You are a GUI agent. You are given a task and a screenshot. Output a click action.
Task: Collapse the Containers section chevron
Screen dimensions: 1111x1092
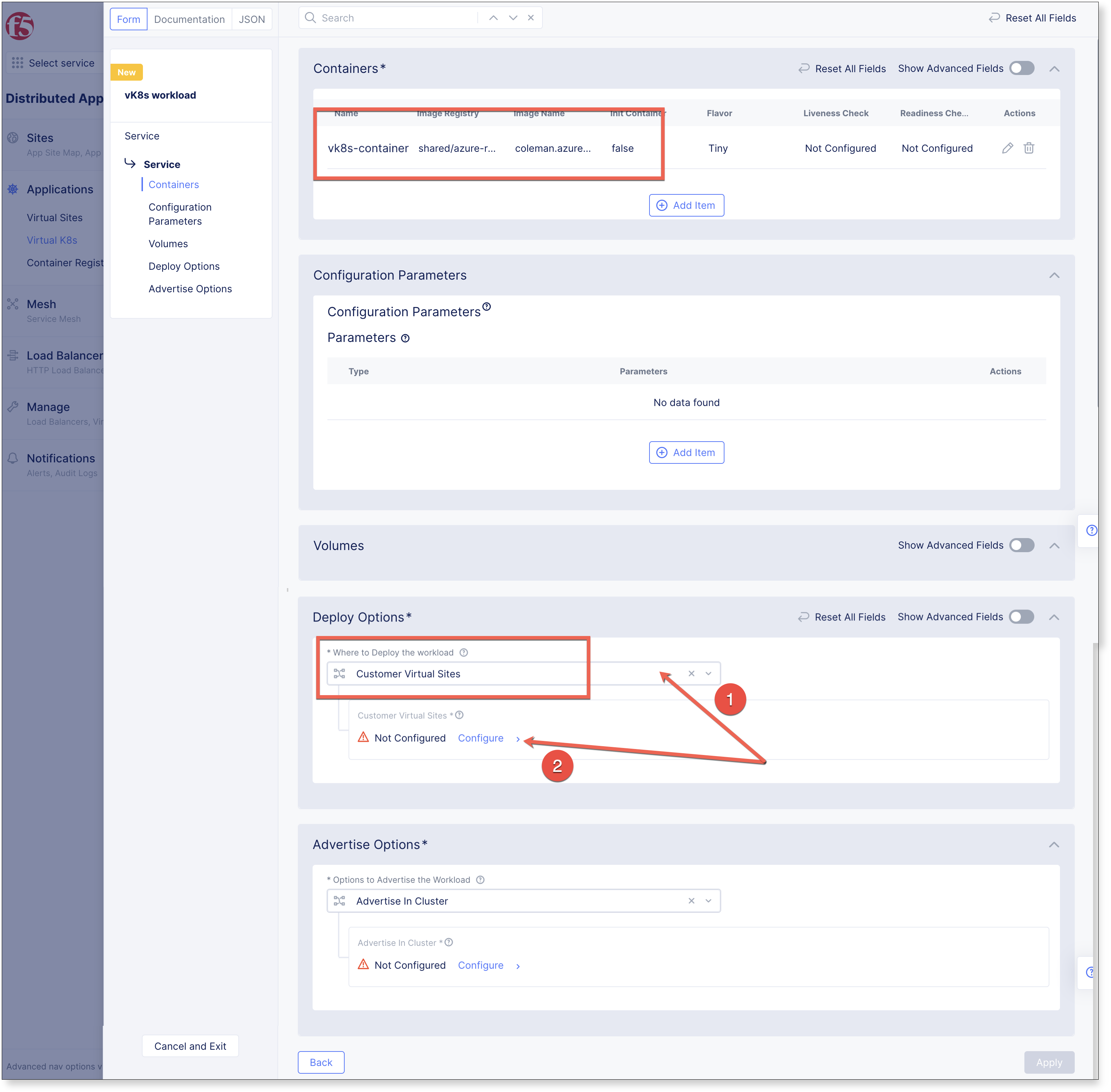(x=1054, y=69)
